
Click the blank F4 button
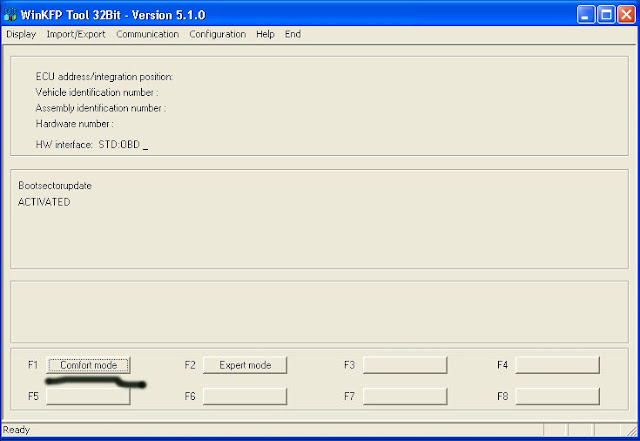[x=558, y=365]
